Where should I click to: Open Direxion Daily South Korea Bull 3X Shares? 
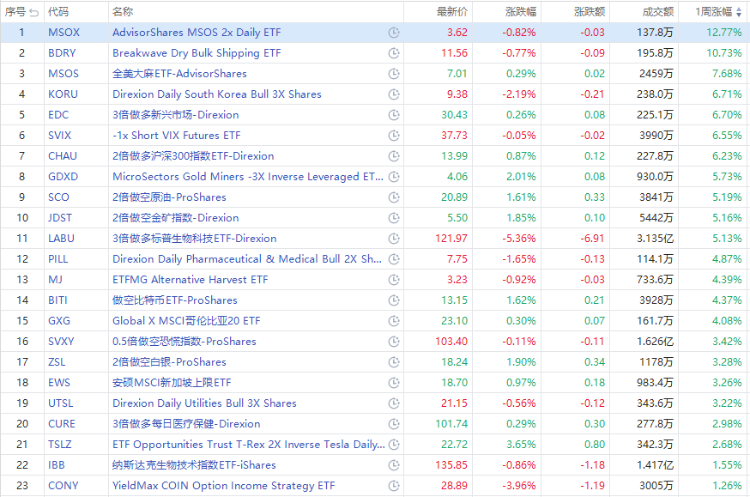pyautogui.click(x=217, y=94)
